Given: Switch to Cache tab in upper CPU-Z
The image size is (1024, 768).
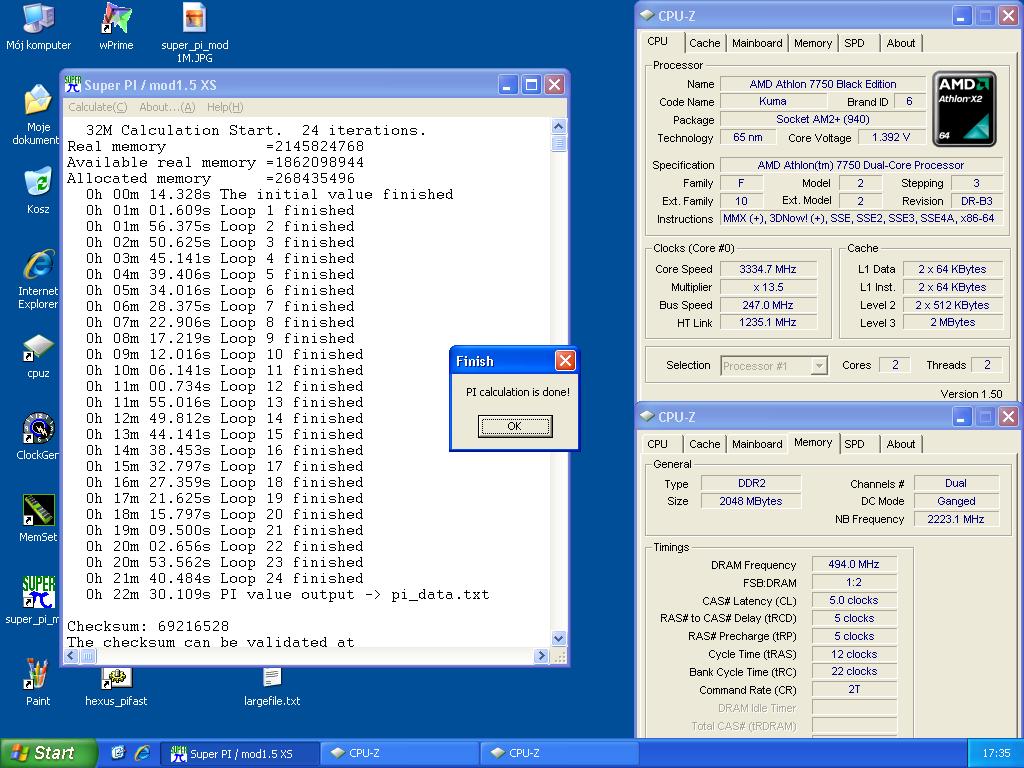Looking at the screenshot, I should (x=705, y=43).
